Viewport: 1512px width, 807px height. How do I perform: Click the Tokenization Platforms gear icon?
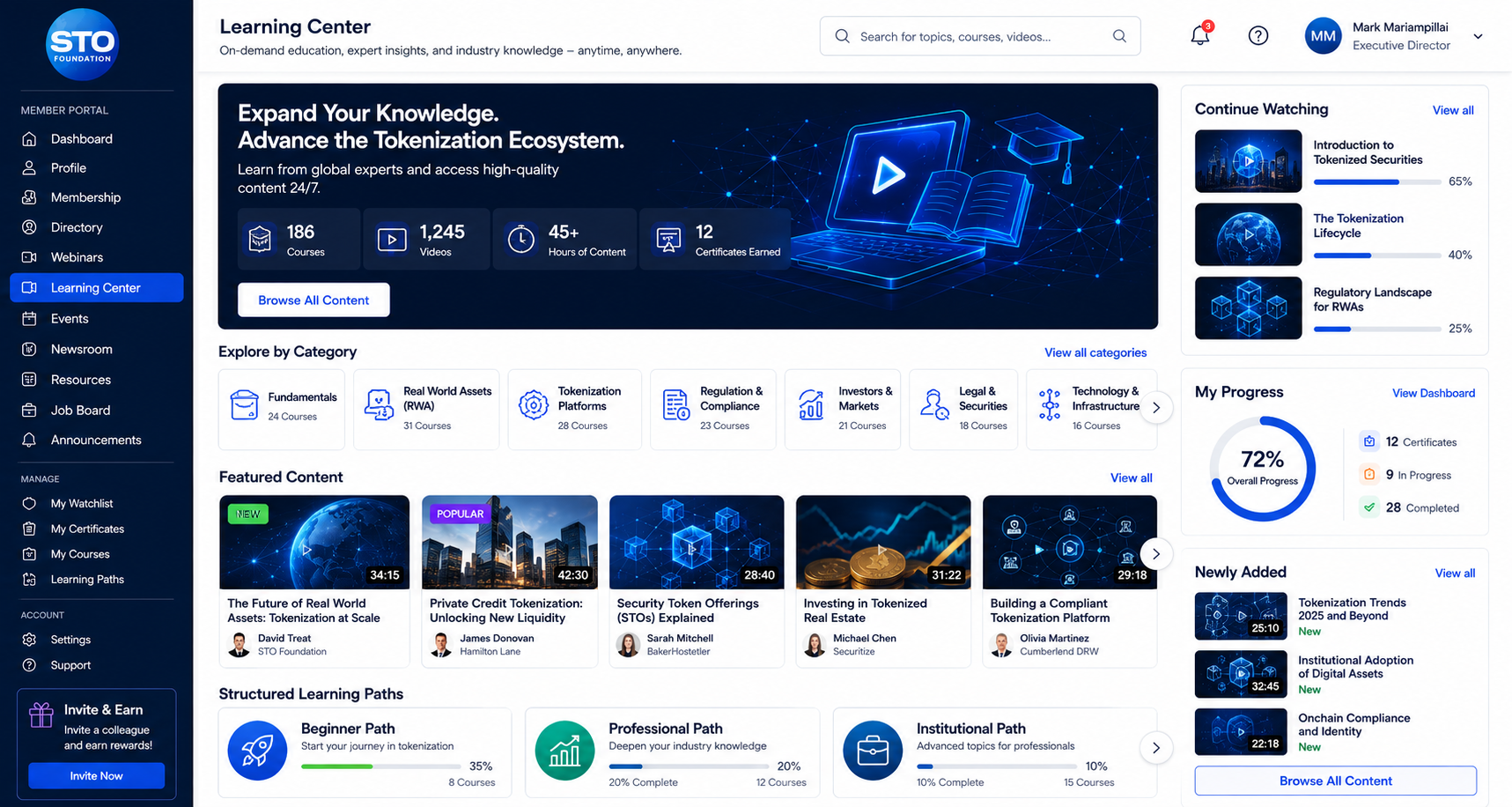coord(534,405)
